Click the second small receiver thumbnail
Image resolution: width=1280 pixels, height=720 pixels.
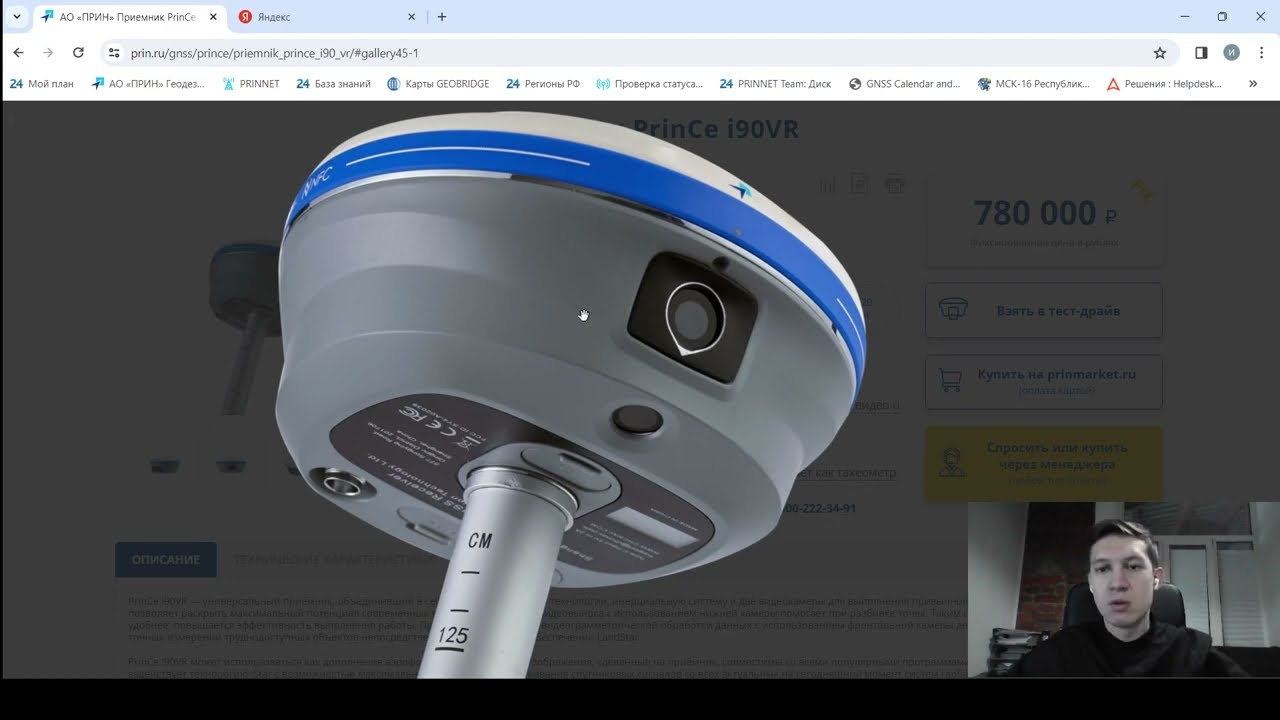click(x=231, y=465)
